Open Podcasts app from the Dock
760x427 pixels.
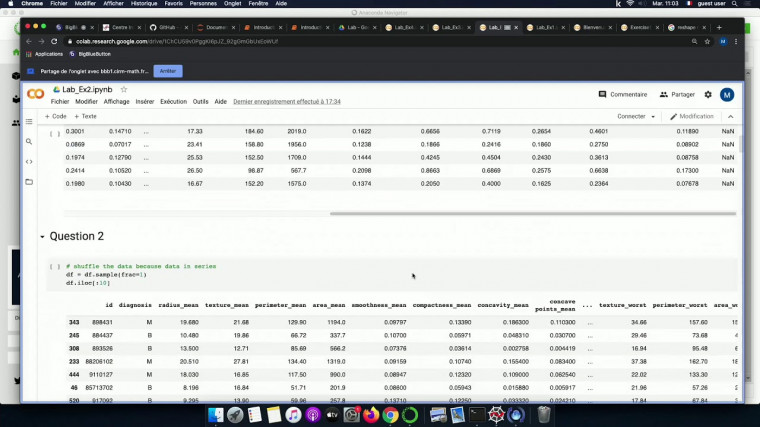pos(313,415)
